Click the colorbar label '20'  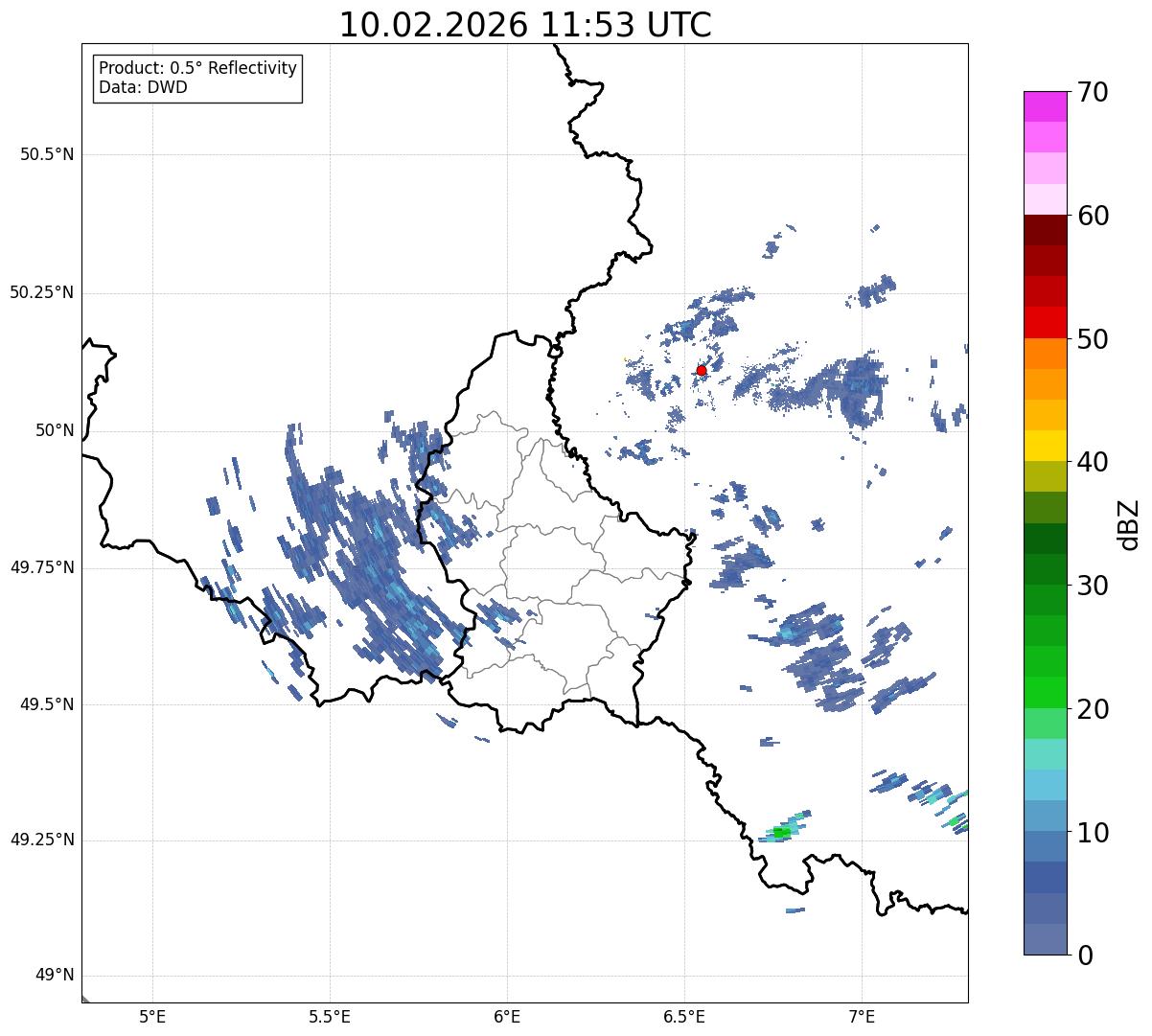[x=1093, y=709]
